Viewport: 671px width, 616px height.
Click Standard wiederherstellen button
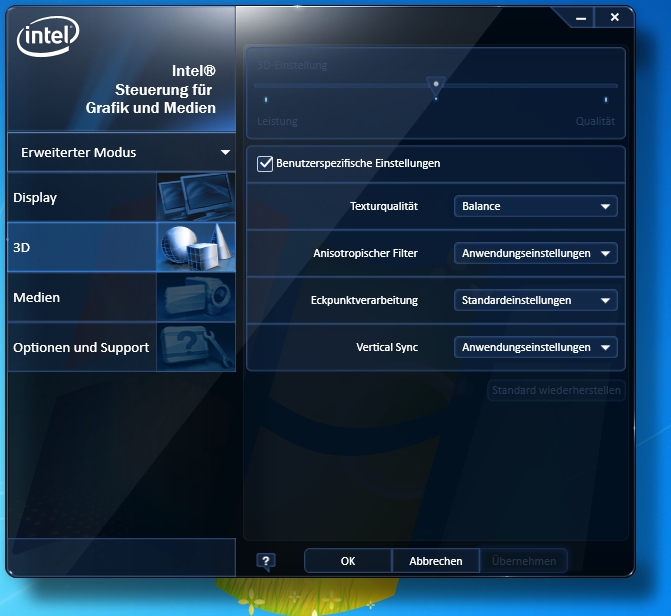pos(556,390)
